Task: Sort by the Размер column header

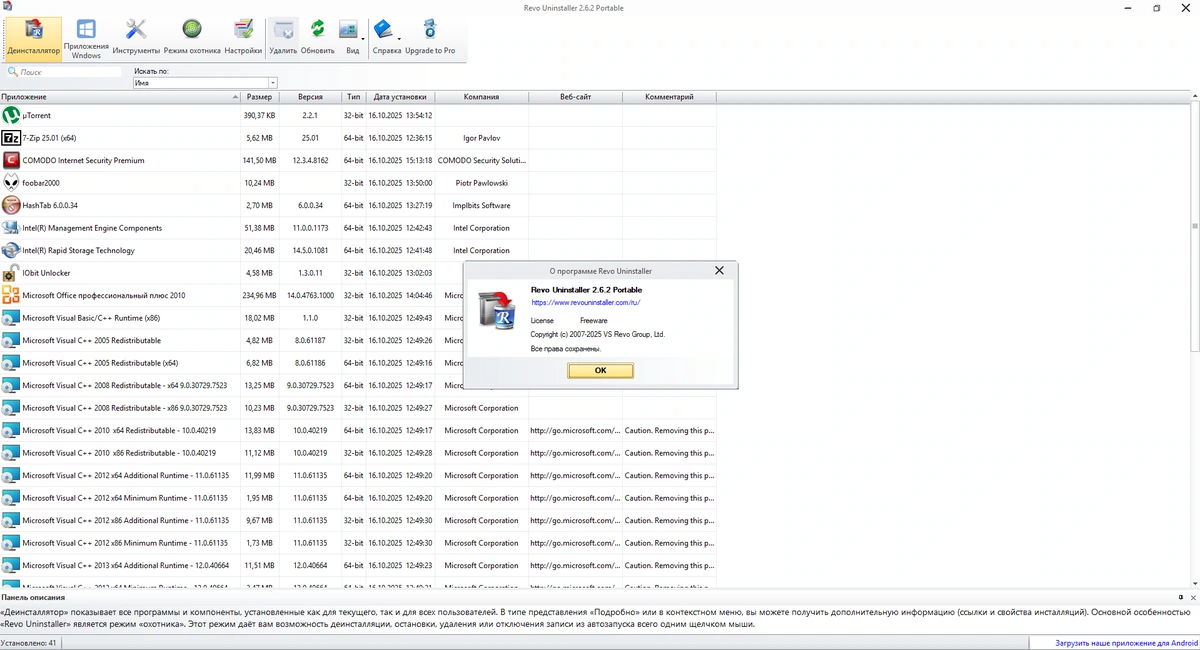Action: (259, 97)
